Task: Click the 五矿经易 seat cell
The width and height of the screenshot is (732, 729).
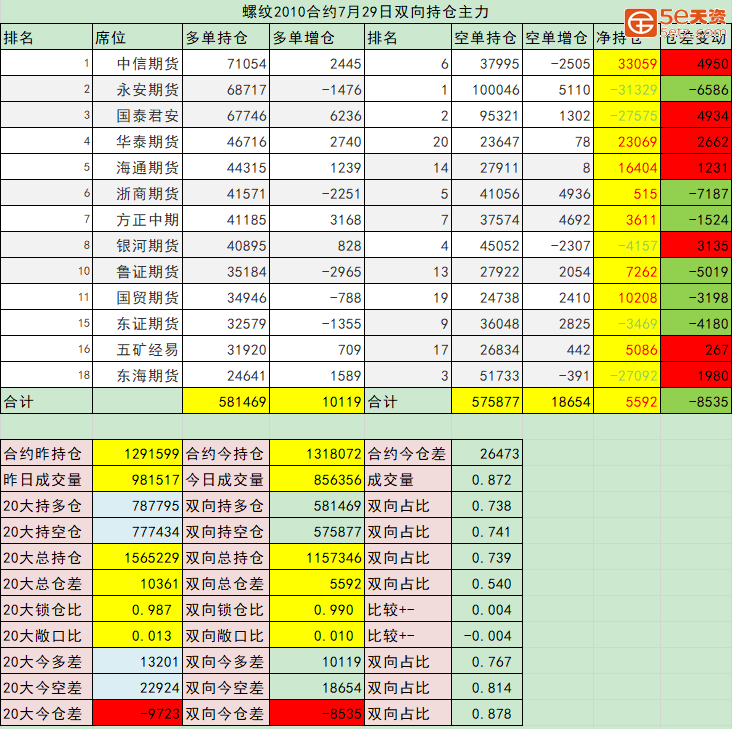Action: [137, 350]
